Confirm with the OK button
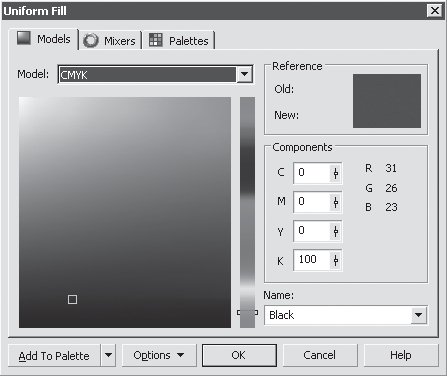 [239, 355]
